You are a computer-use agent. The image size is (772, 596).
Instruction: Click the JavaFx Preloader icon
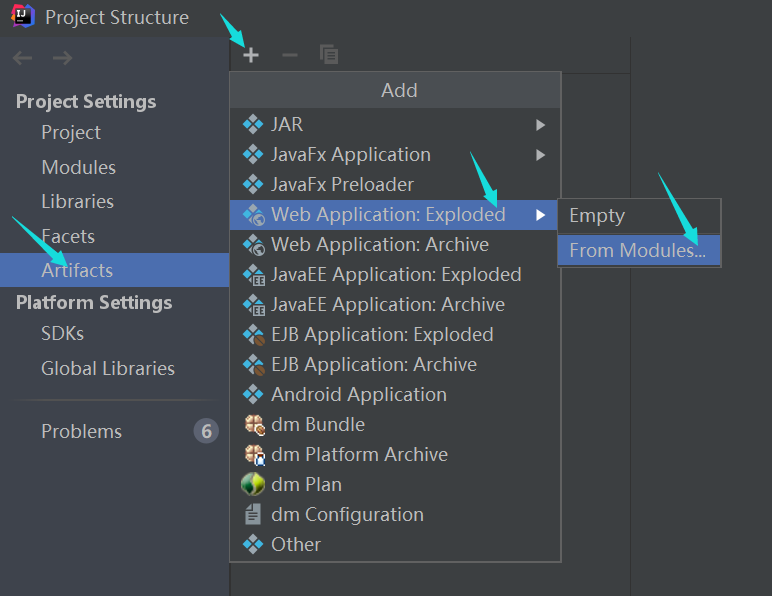click(x=253, y=185)
